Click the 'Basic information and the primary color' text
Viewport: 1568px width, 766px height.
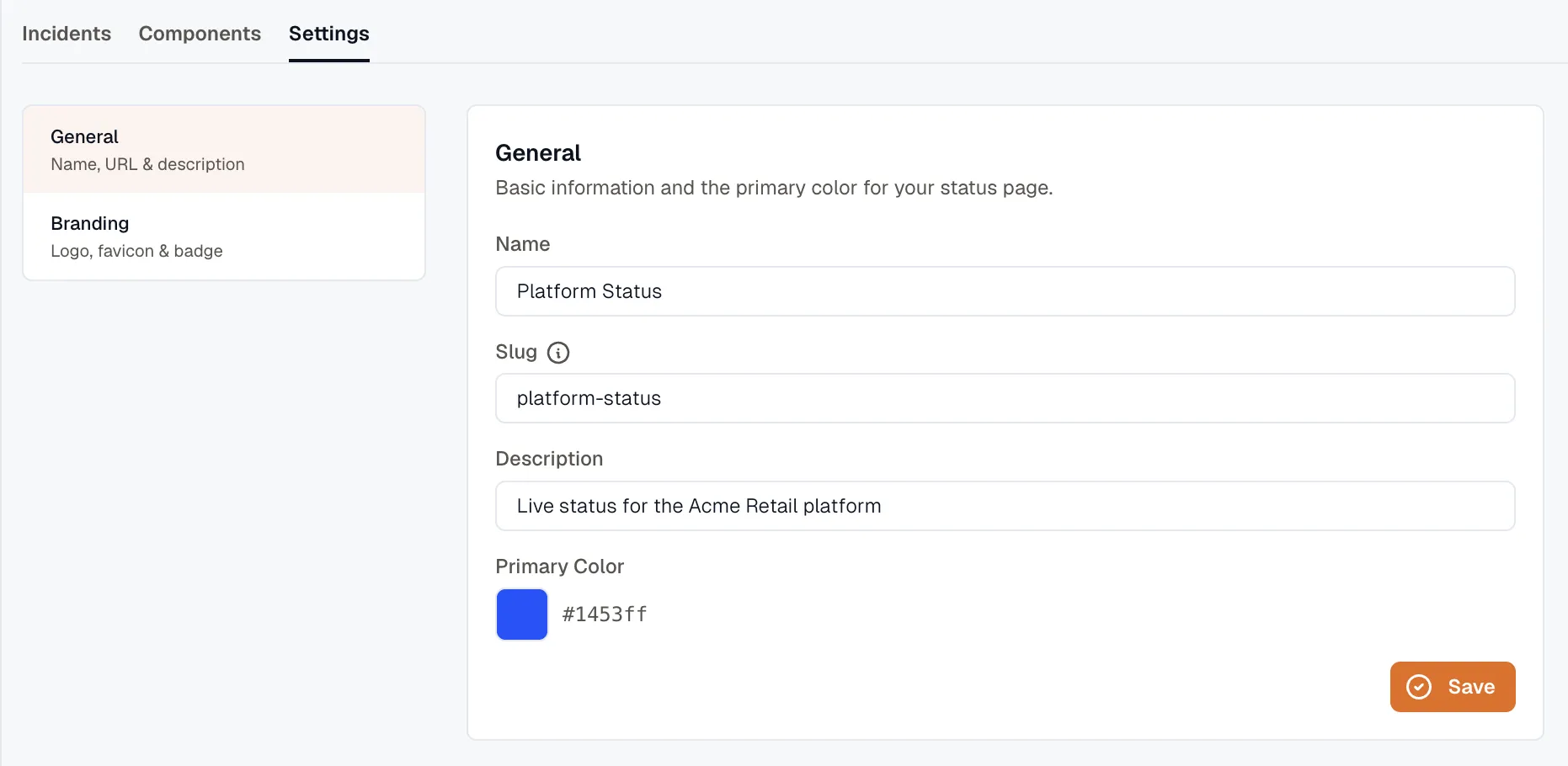tap(774, 188)
